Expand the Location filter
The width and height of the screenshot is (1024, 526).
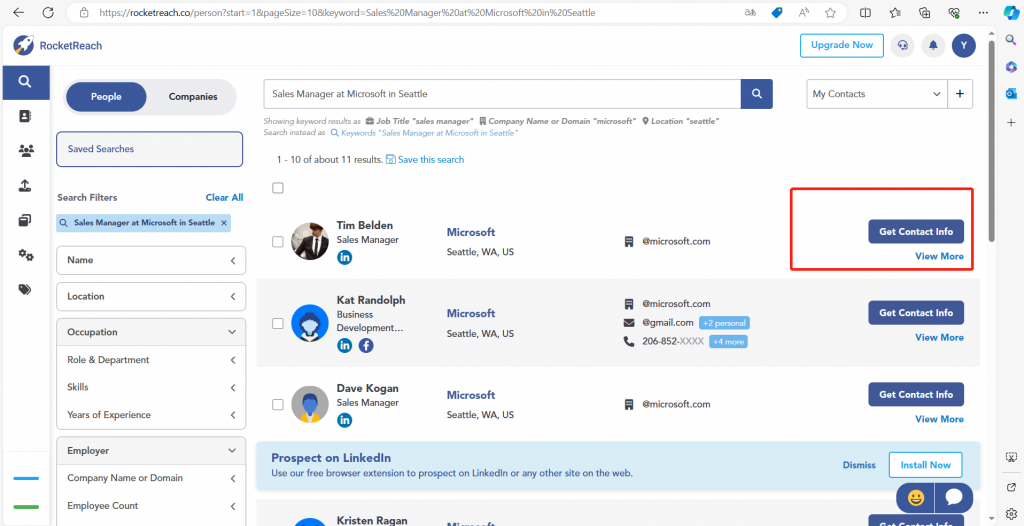(x=151, y=297)
